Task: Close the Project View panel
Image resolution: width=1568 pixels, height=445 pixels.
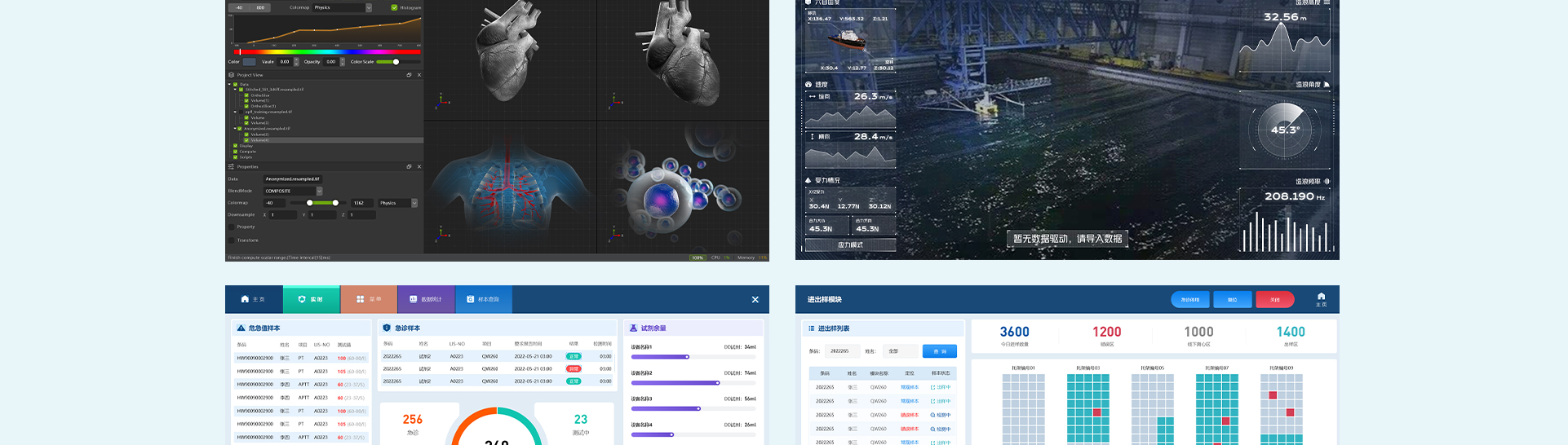Action: [x=419, y=75]
